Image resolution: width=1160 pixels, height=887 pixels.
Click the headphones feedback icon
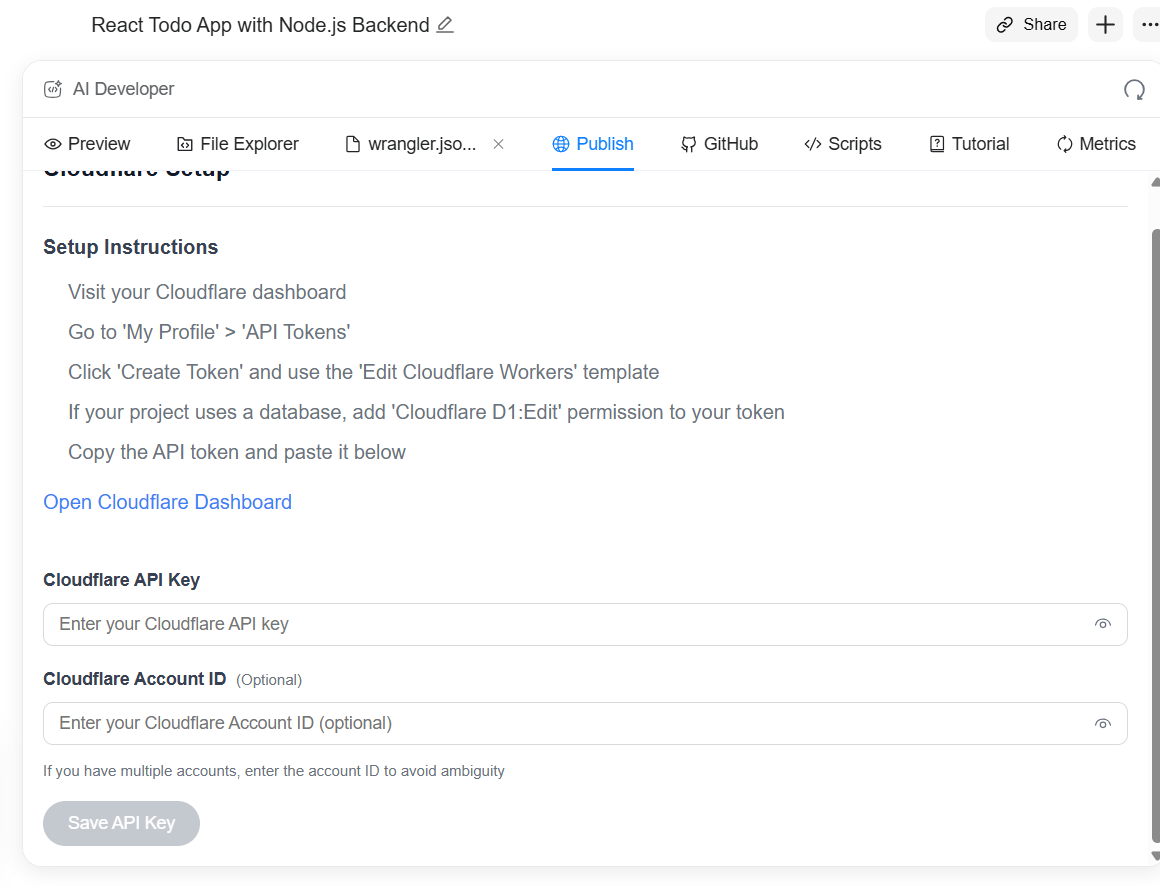[x=1134, y=89]
